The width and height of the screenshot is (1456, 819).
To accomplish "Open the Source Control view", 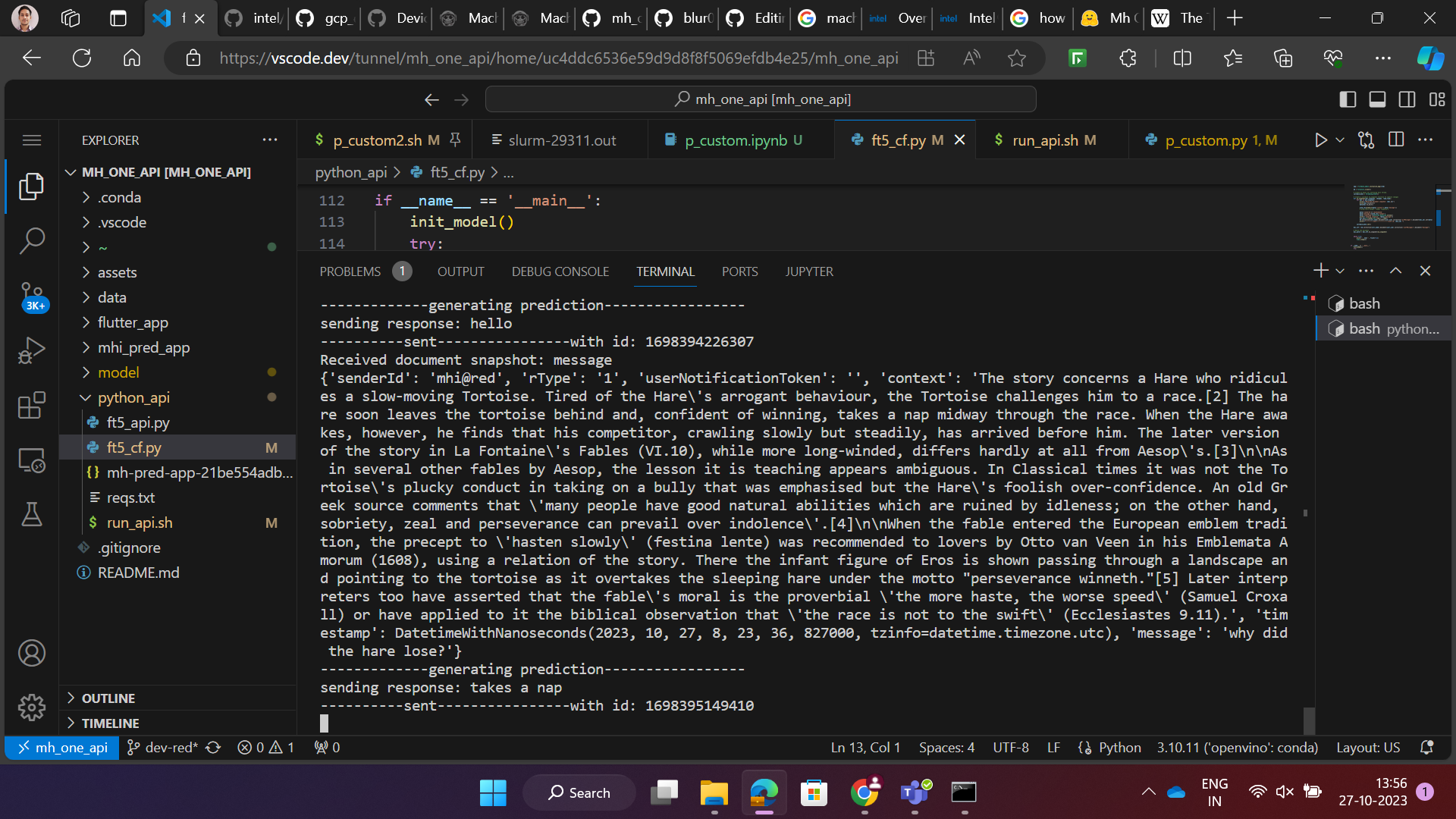I will tap(32, 296).
